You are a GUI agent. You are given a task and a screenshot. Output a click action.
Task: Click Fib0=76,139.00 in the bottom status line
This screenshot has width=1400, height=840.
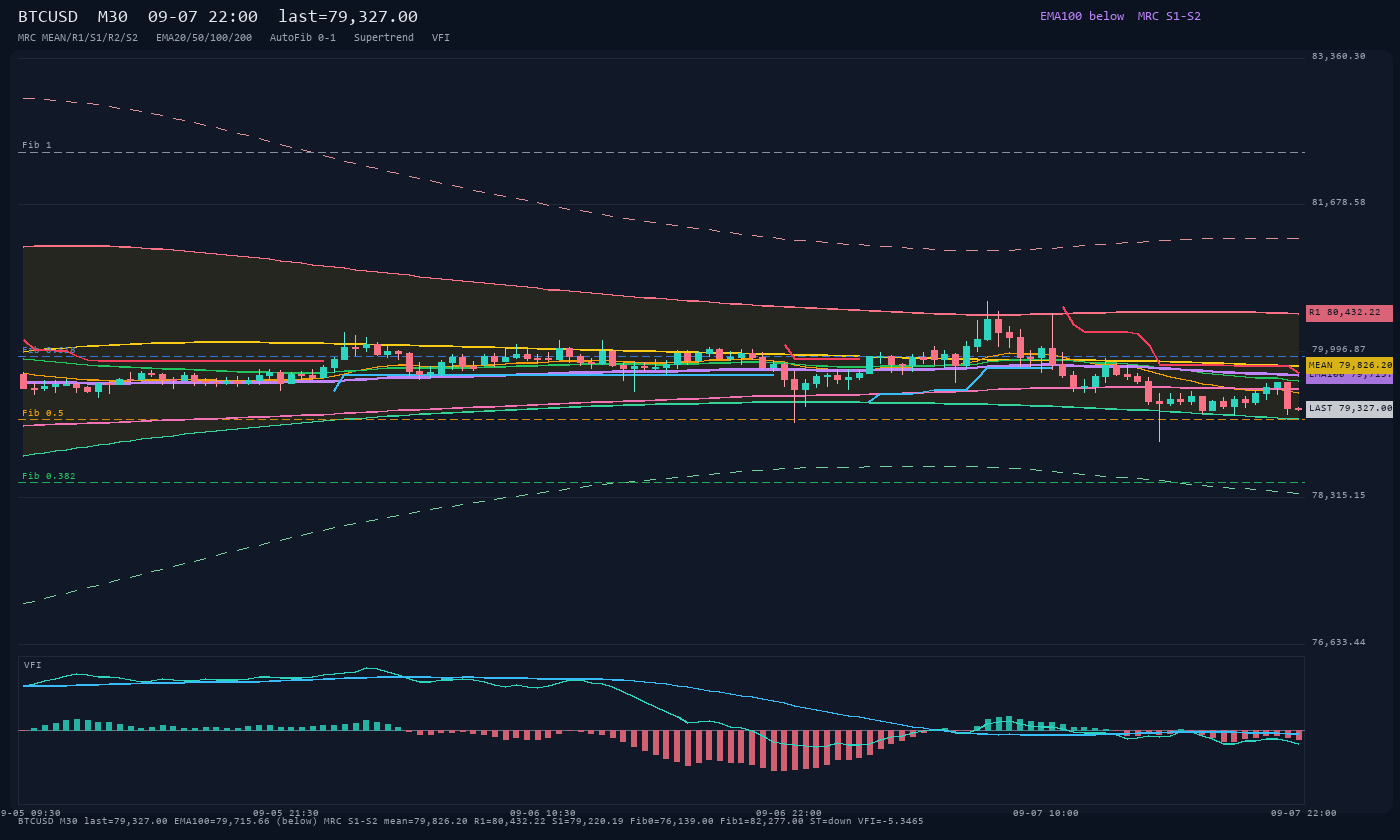(x=672, y=821)
